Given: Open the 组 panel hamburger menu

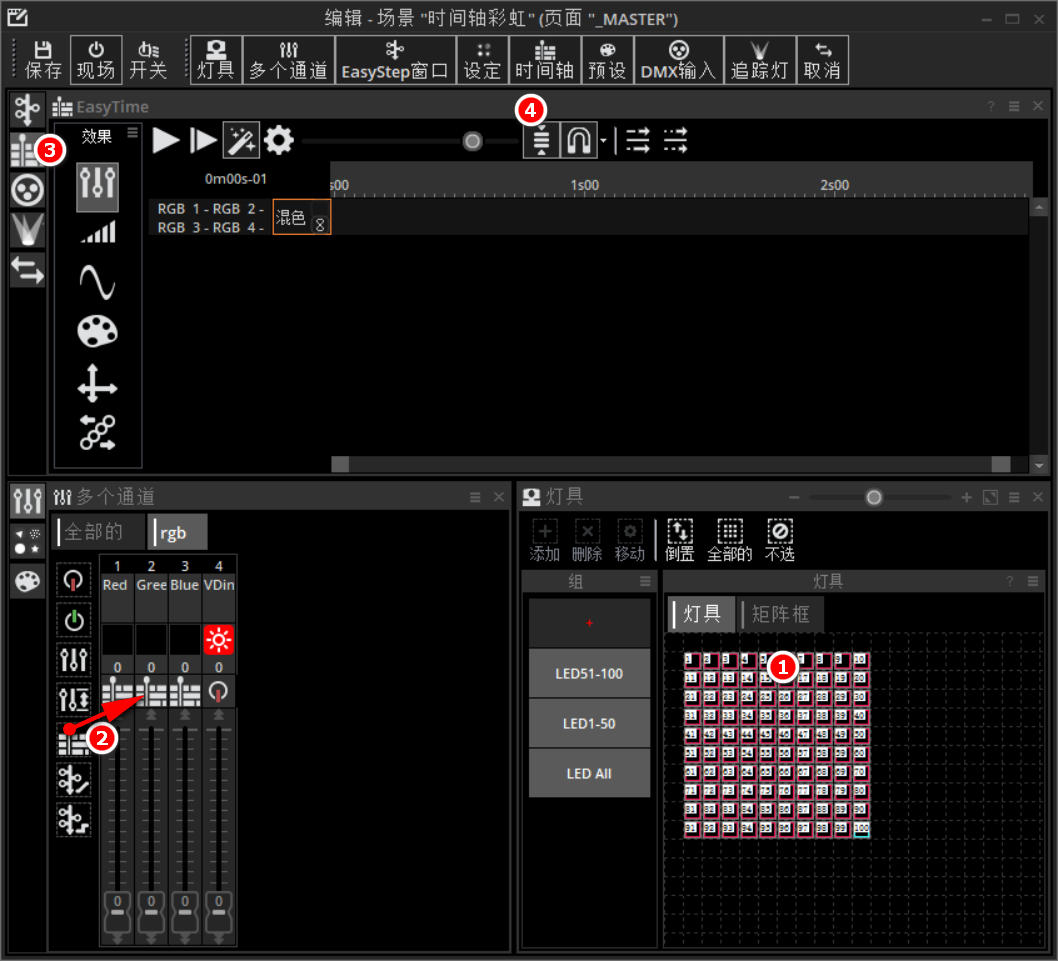Looking at the screenshot, I should [x=645, y=582].
